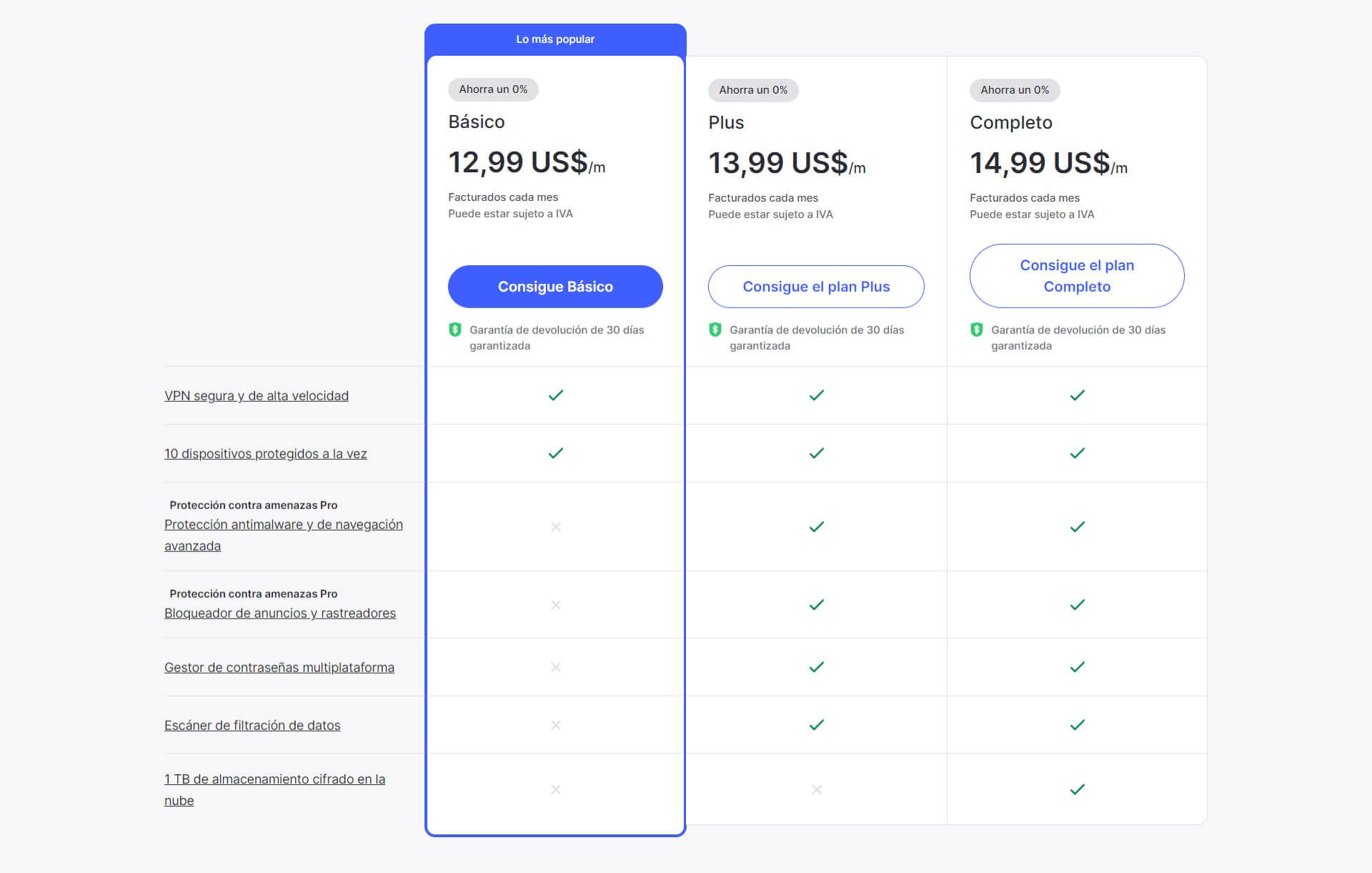1372x873 pixels.
Task: Click Básico cross for 1 TB almacenamiento row
Action: 556,789
